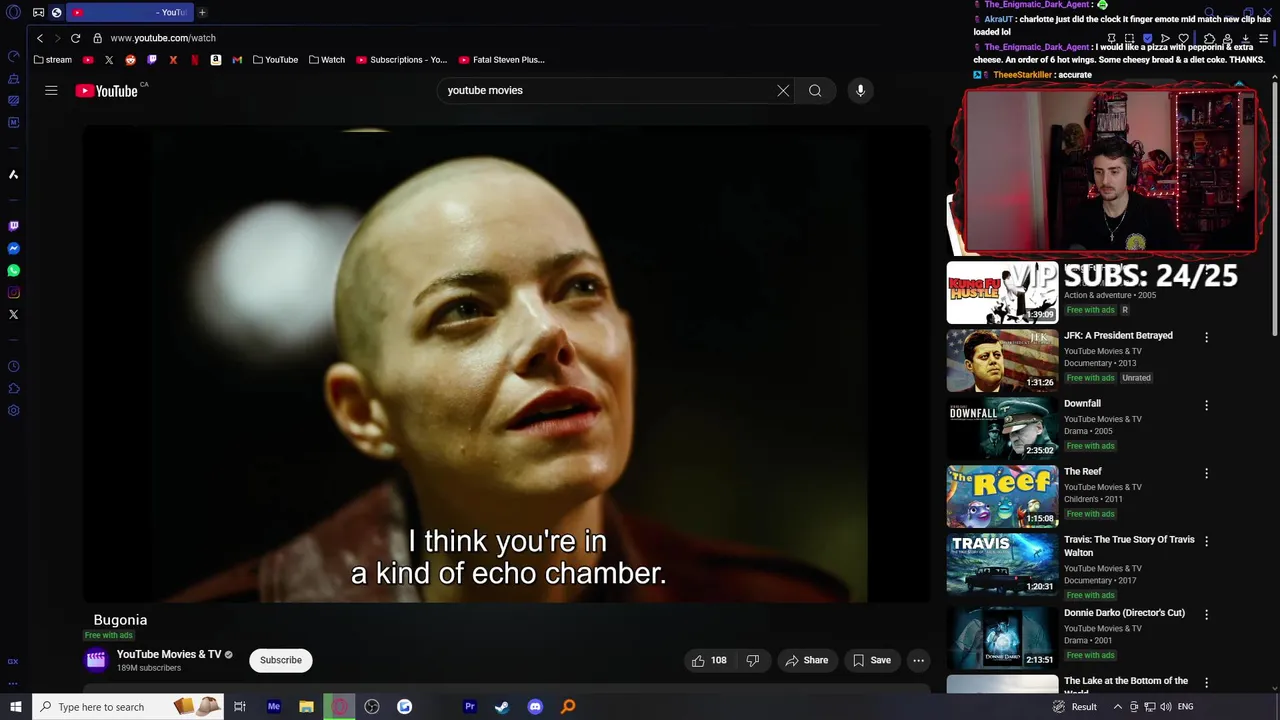
Task: Start voice search with microphone
Action: pyautogui.click(x=860, y=90)
